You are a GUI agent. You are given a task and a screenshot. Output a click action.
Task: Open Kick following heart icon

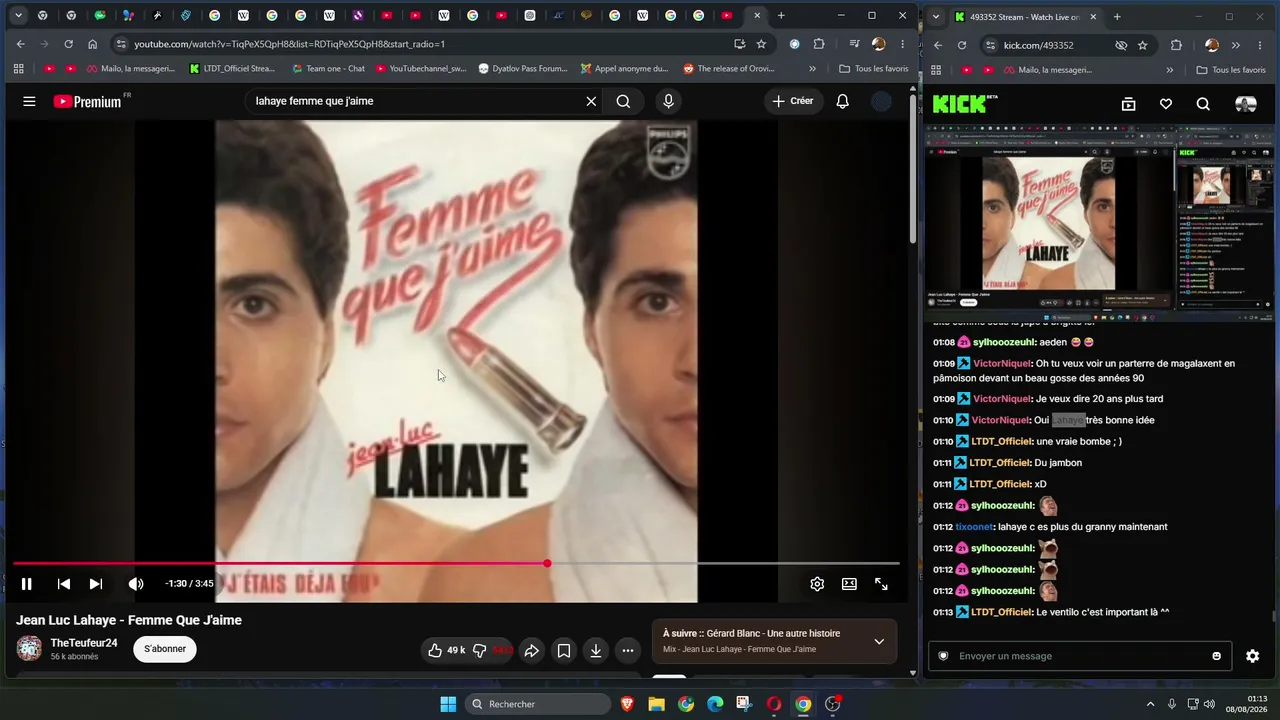coord(1166,104)
